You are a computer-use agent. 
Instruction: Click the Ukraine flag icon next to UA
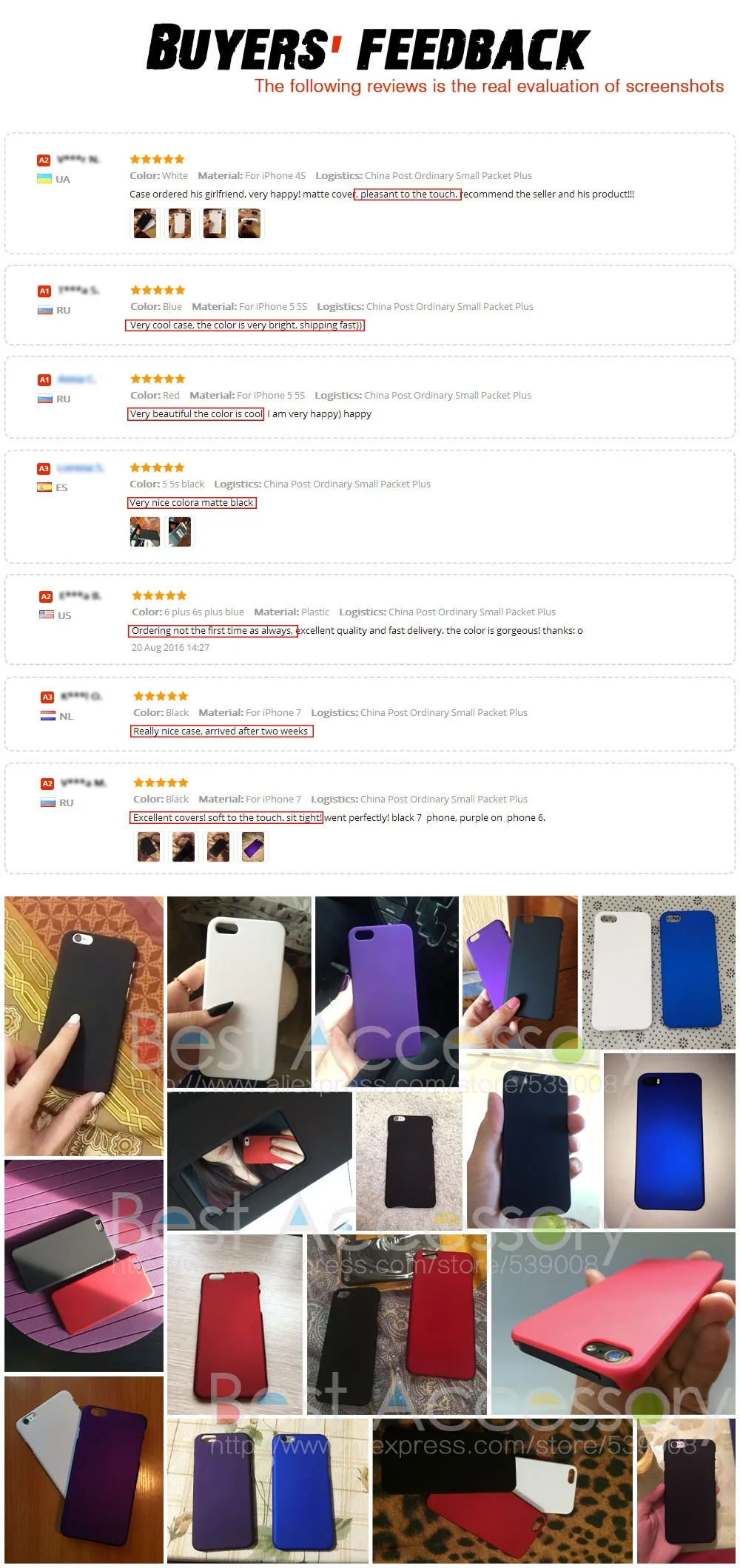point(44,179)
